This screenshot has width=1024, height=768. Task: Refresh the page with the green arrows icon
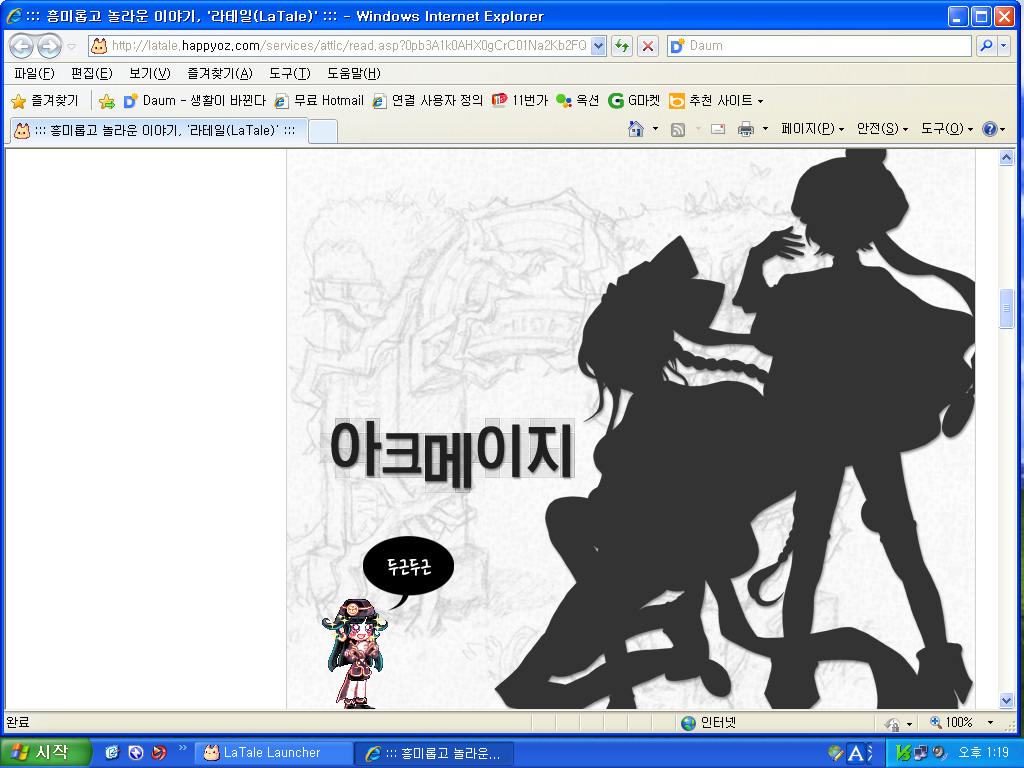pos(622,46)
